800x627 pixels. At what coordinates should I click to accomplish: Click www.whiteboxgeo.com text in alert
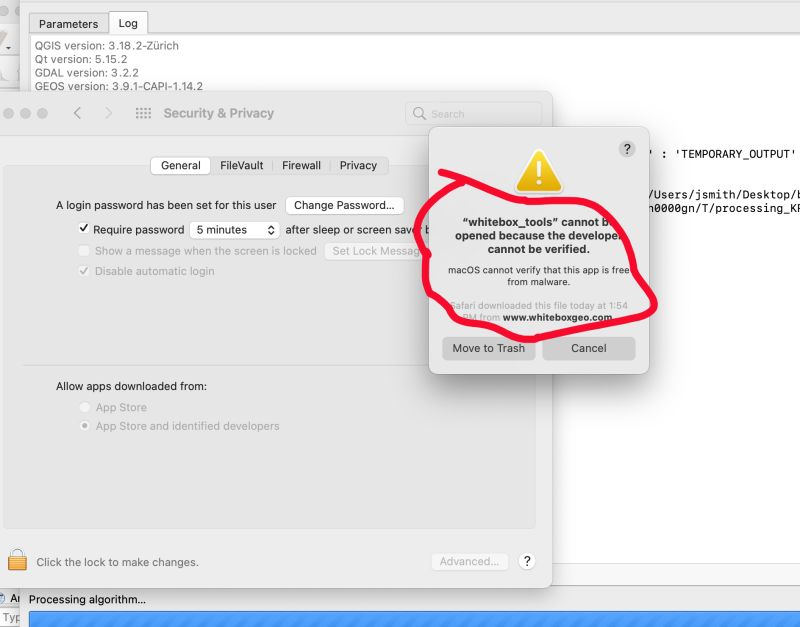(557, 317)
